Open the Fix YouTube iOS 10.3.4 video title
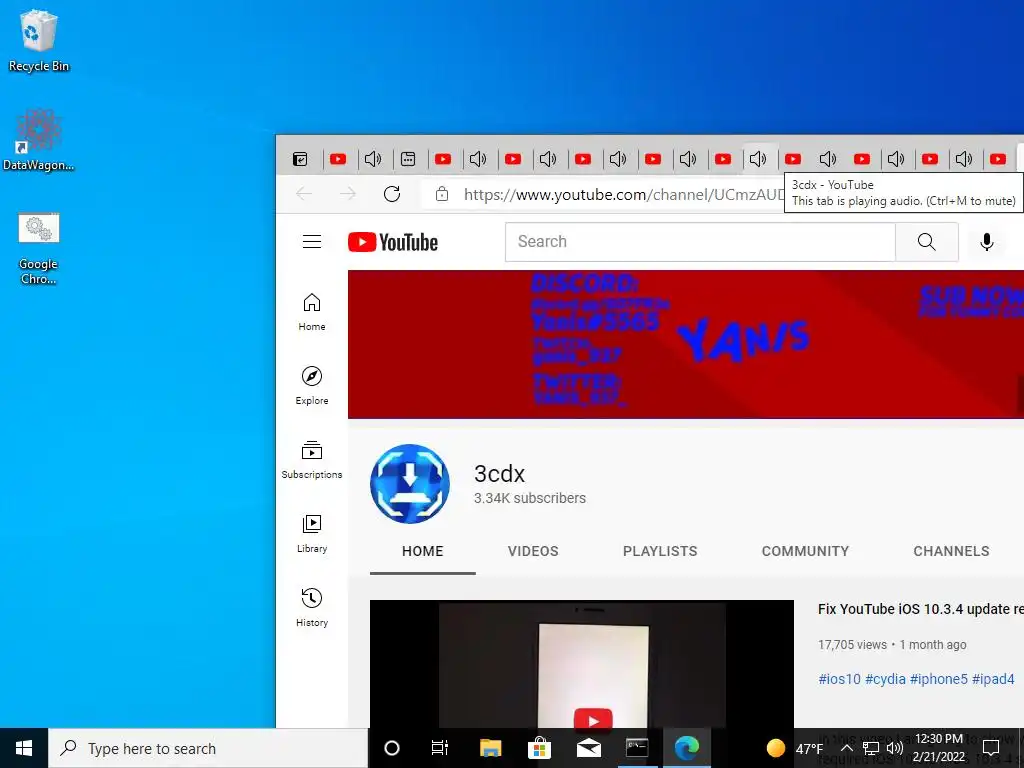This screenshot has height=768, width=1024. tap(921, 609)
